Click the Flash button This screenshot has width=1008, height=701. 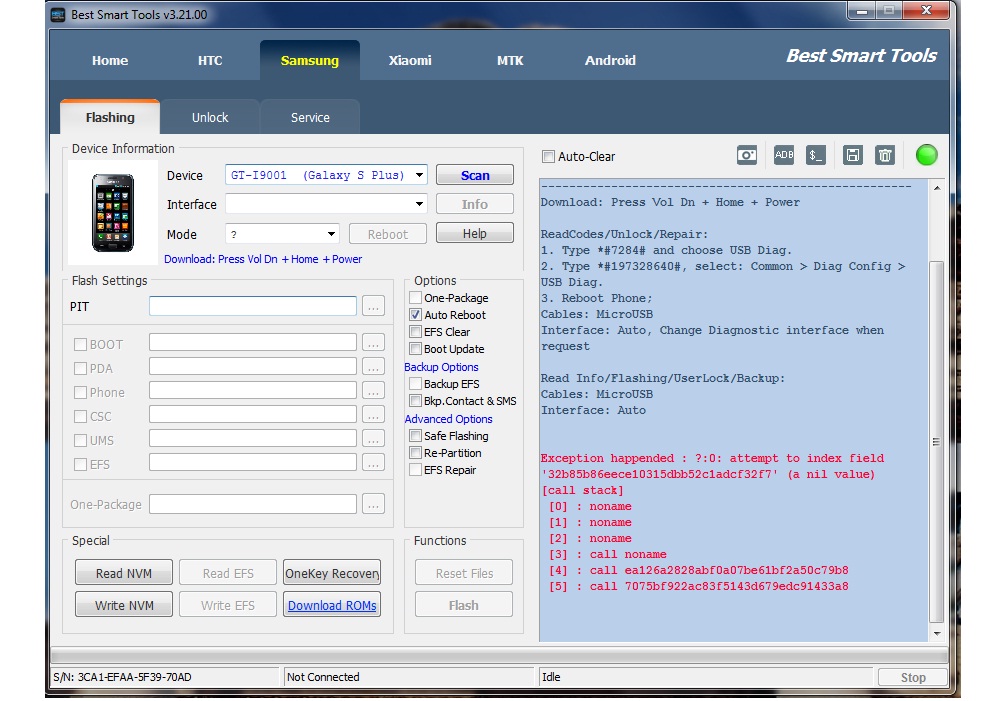[x=464, y=605]
